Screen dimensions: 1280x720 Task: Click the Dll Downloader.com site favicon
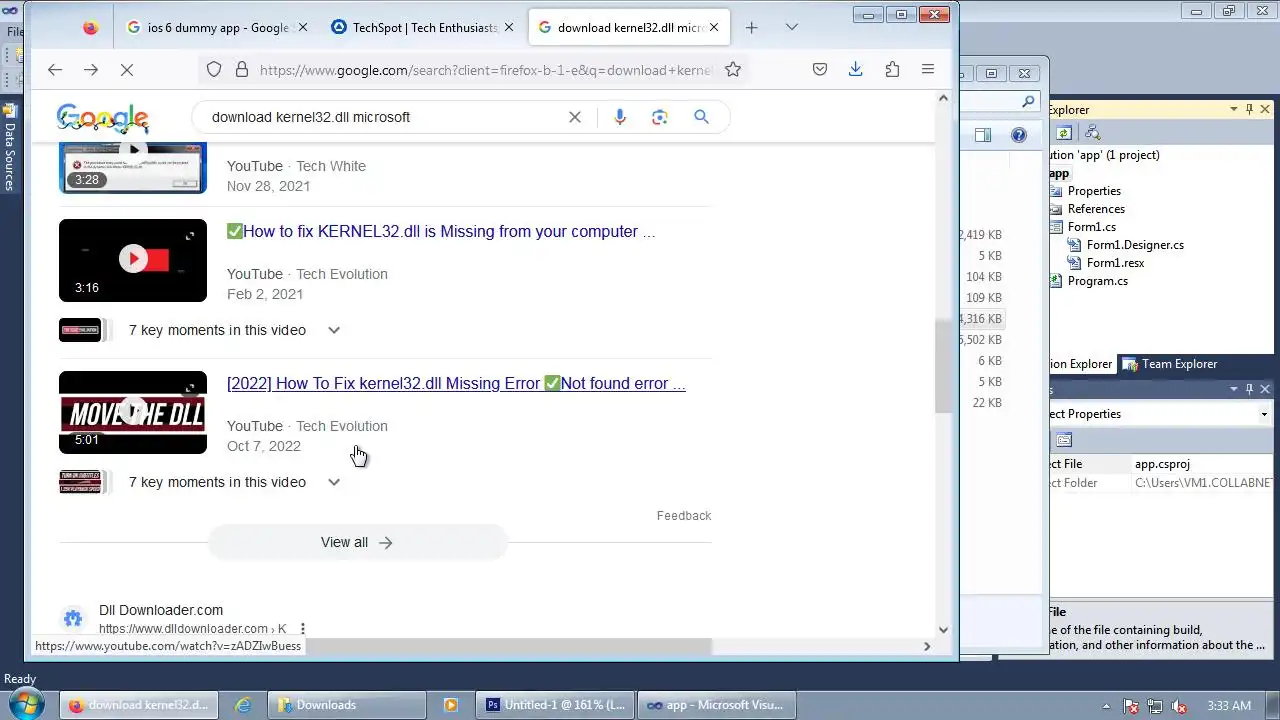click(x=73, y=619)
